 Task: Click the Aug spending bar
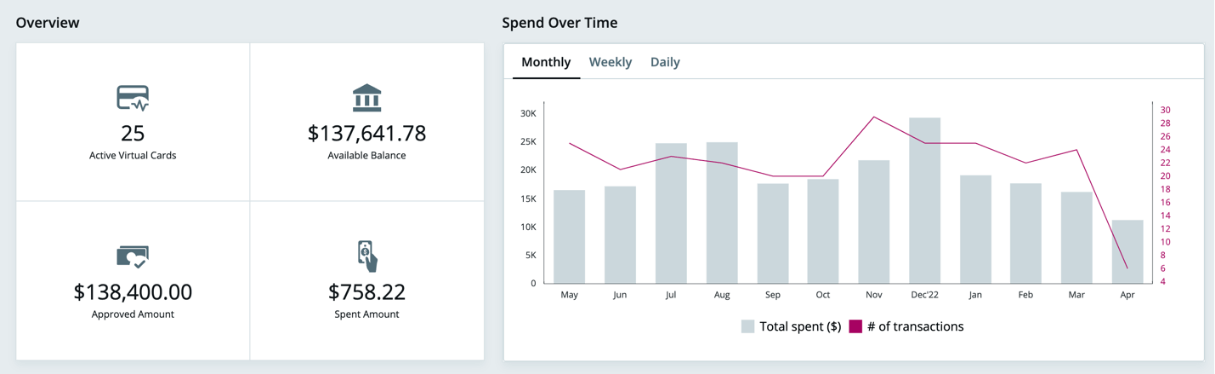pyautogui.click(x=722, y=212)
